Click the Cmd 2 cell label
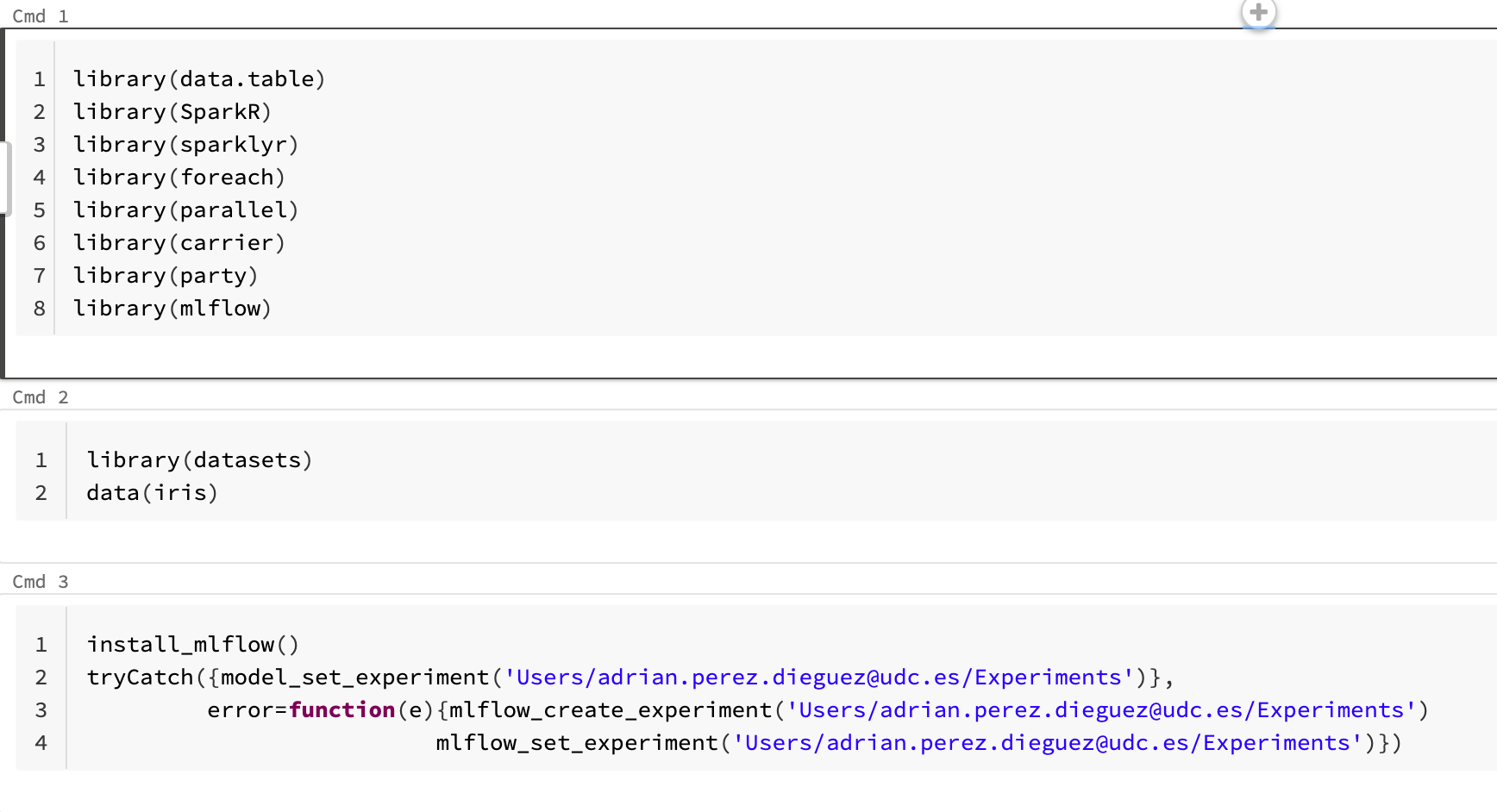 [x=40, y=397]
